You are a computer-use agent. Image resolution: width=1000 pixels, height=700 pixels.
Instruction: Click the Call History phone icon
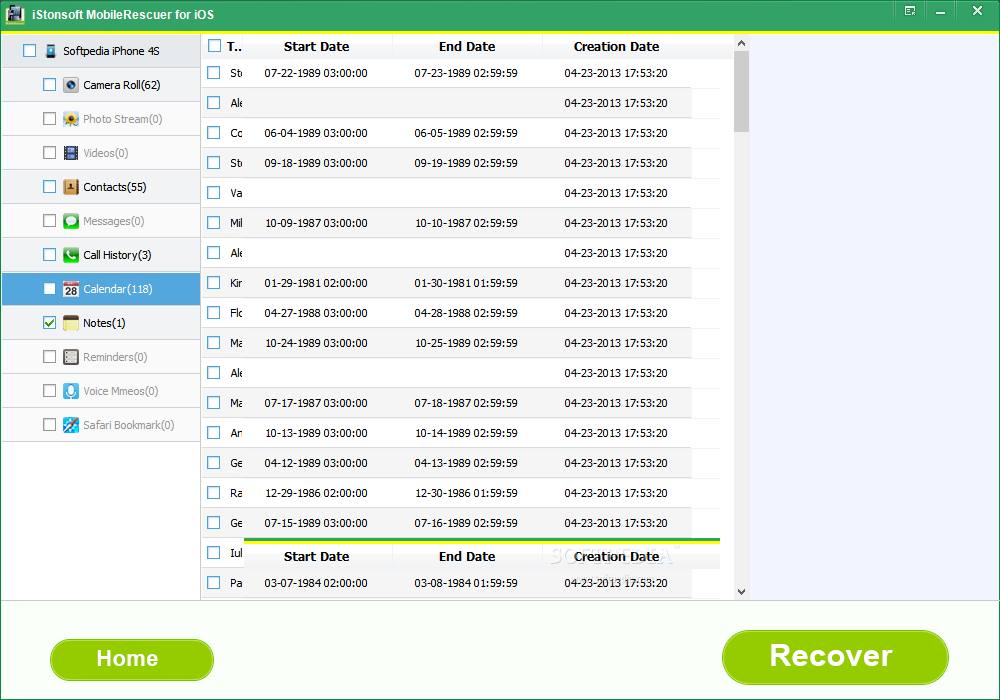pyautogui.click(x=71, y=255)
